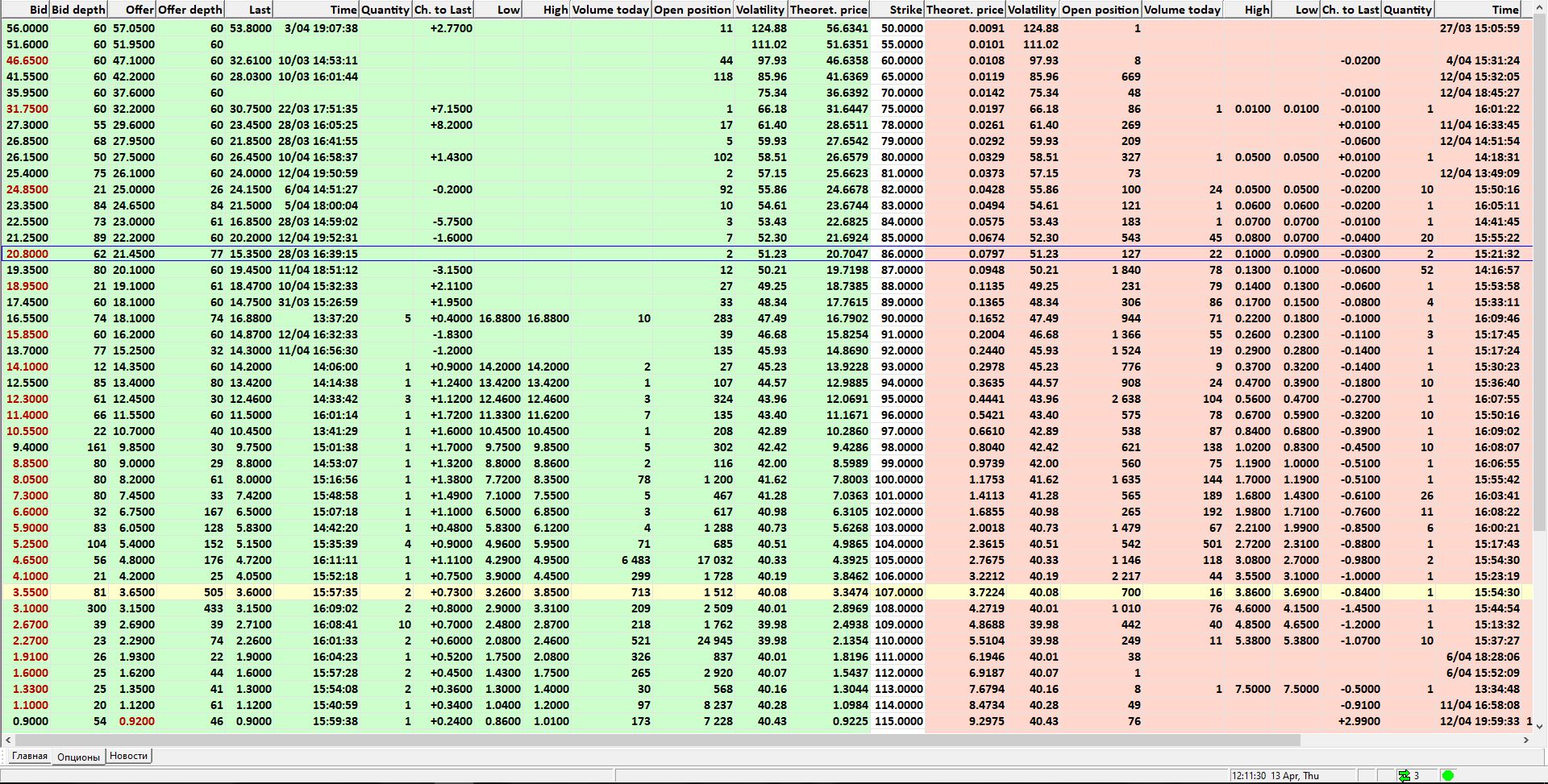Select the strike 50.0000 cell

pos(897,28)
